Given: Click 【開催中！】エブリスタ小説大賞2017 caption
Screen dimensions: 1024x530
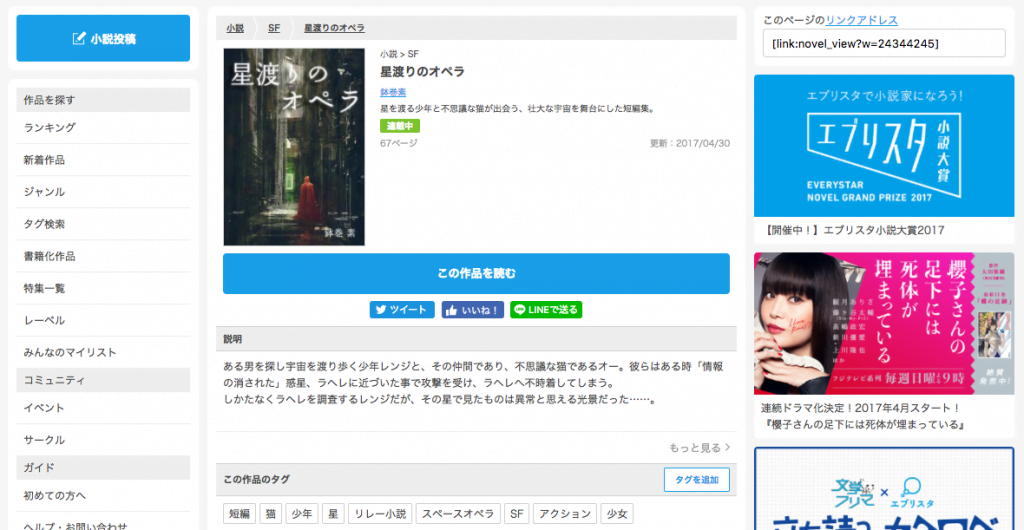Looking at the screenshot, I should 853,230.
